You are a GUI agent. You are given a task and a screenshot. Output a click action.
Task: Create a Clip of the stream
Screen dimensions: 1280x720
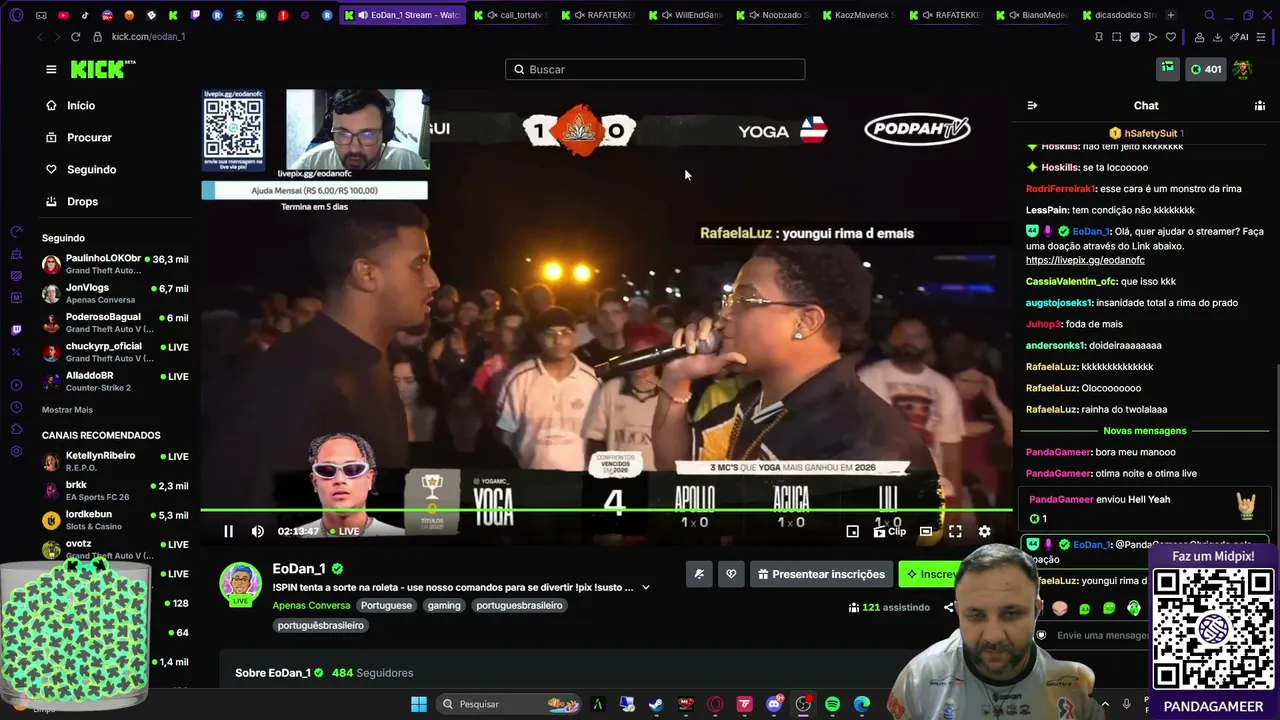(x=889, y=531)
